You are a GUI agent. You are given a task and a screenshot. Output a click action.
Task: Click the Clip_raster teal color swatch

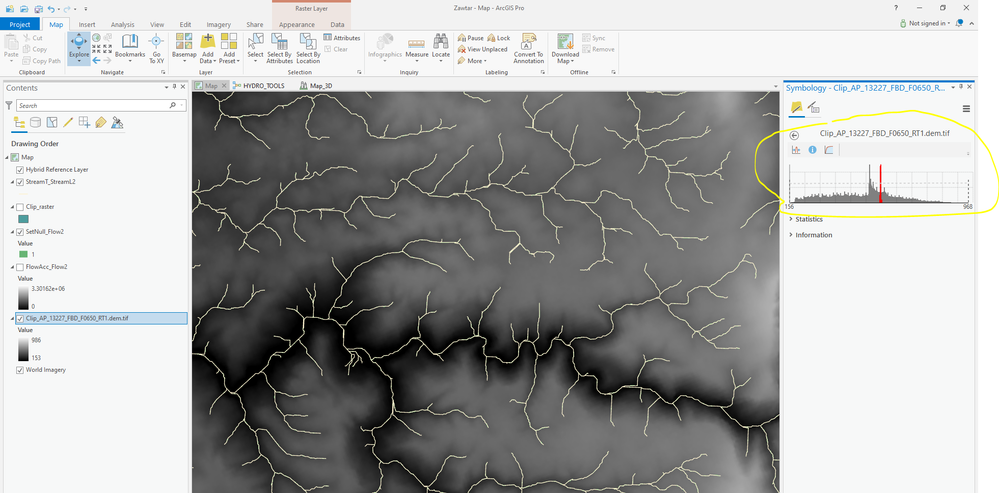pyautogui.click(x=23, y=219)
